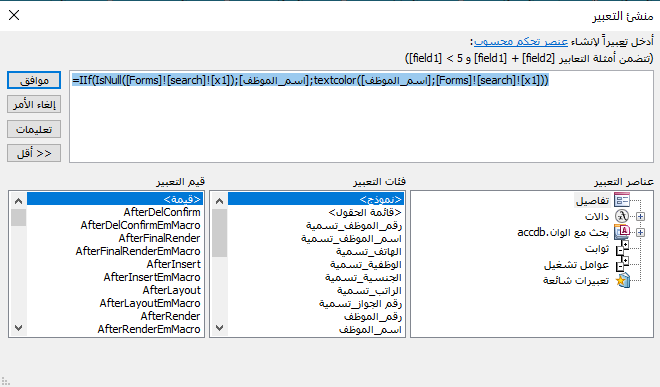
Task: Click the تعبيرات شائعة star icon
Action: click(x=623, y=280)
